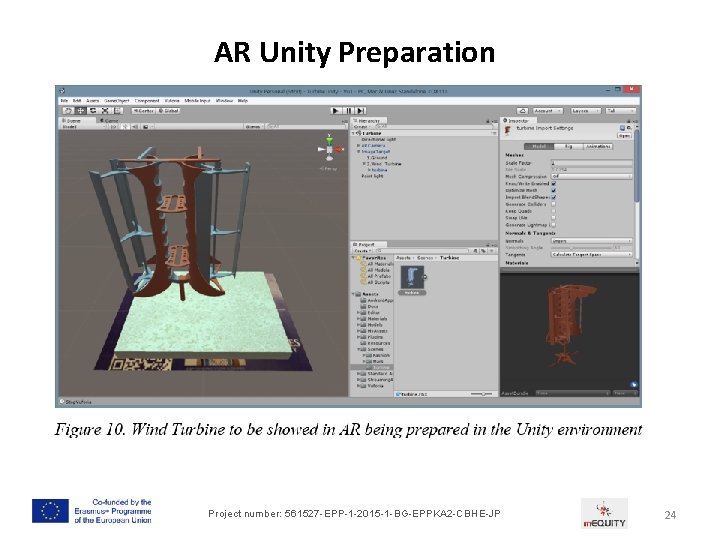Collapse the ImageTarget hierarchy item
The height and width of the screenshot is (540, 720).
click(359, 152)
